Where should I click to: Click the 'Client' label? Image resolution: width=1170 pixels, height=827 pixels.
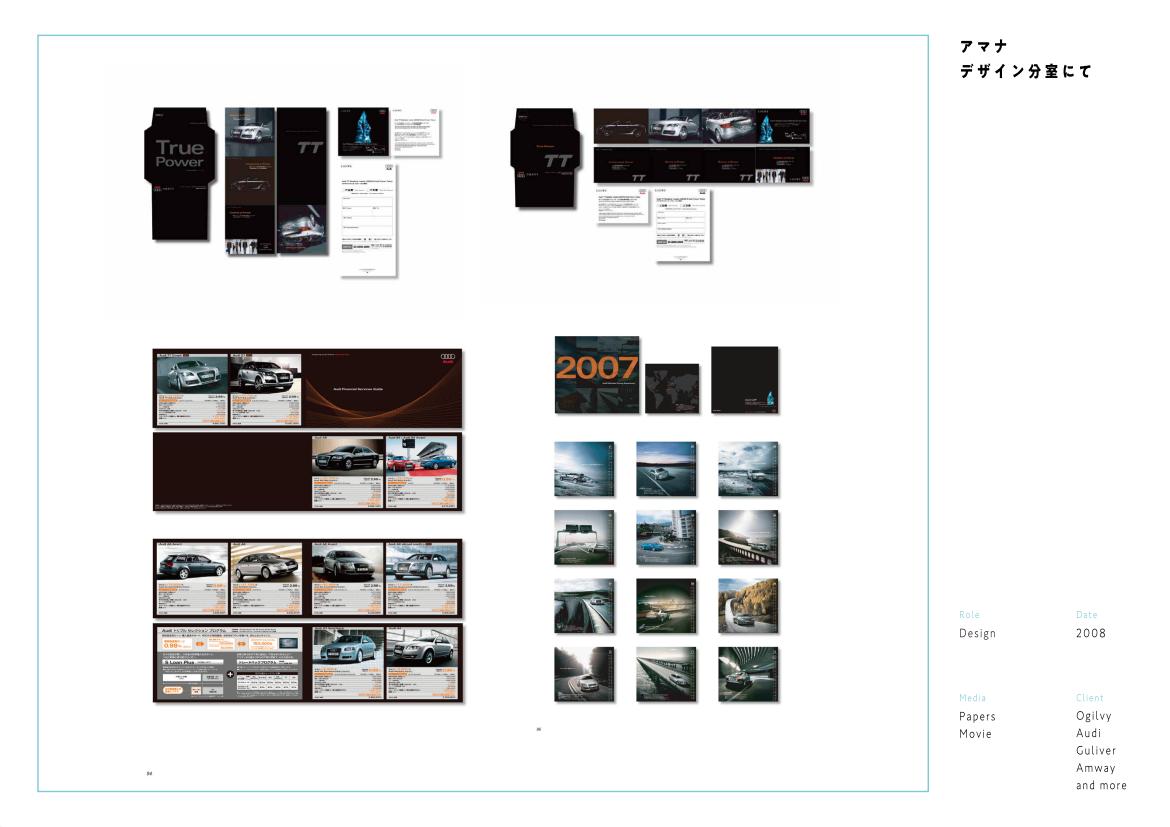pos(1089,698)
